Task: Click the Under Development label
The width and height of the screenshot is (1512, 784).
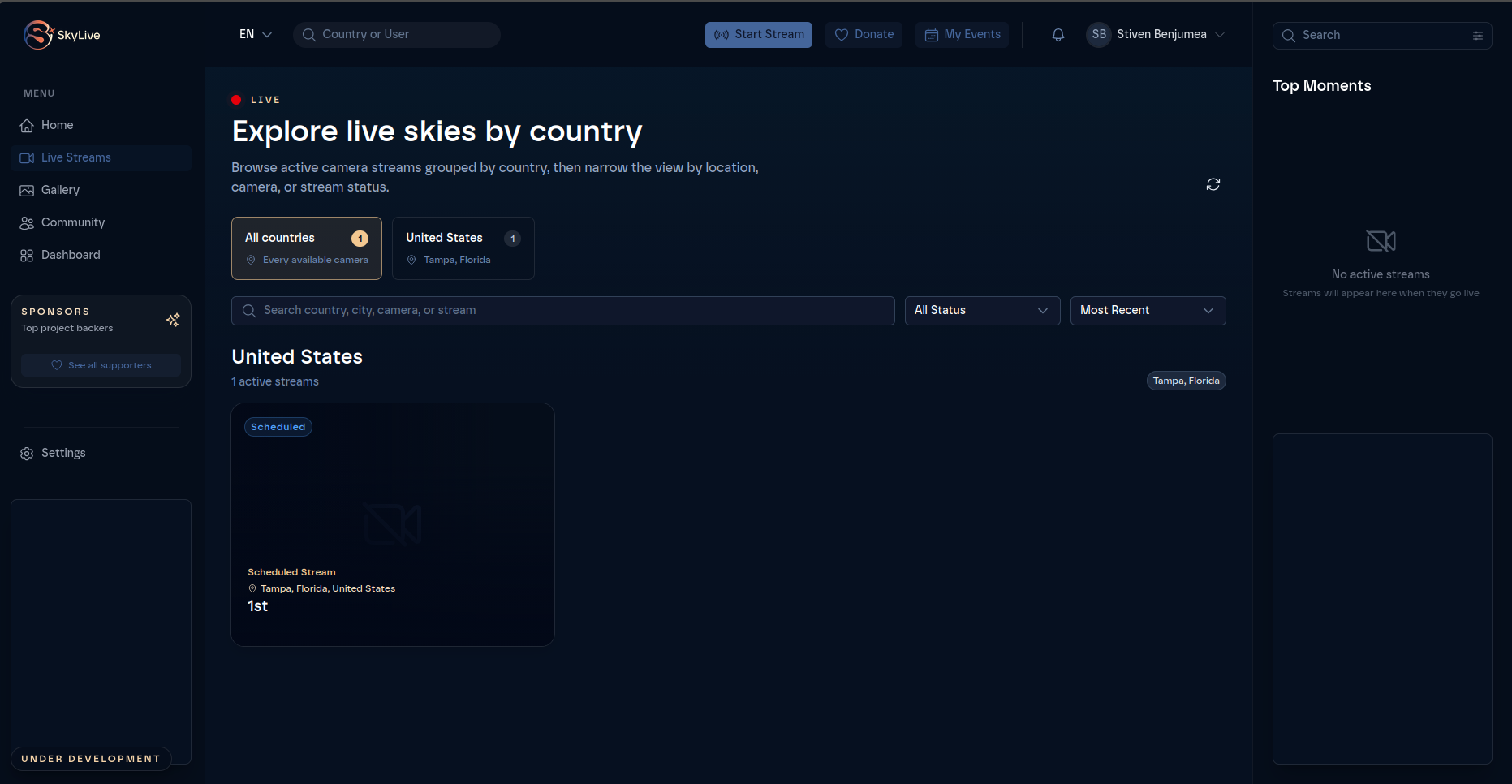Action: (x=91, y=759)
